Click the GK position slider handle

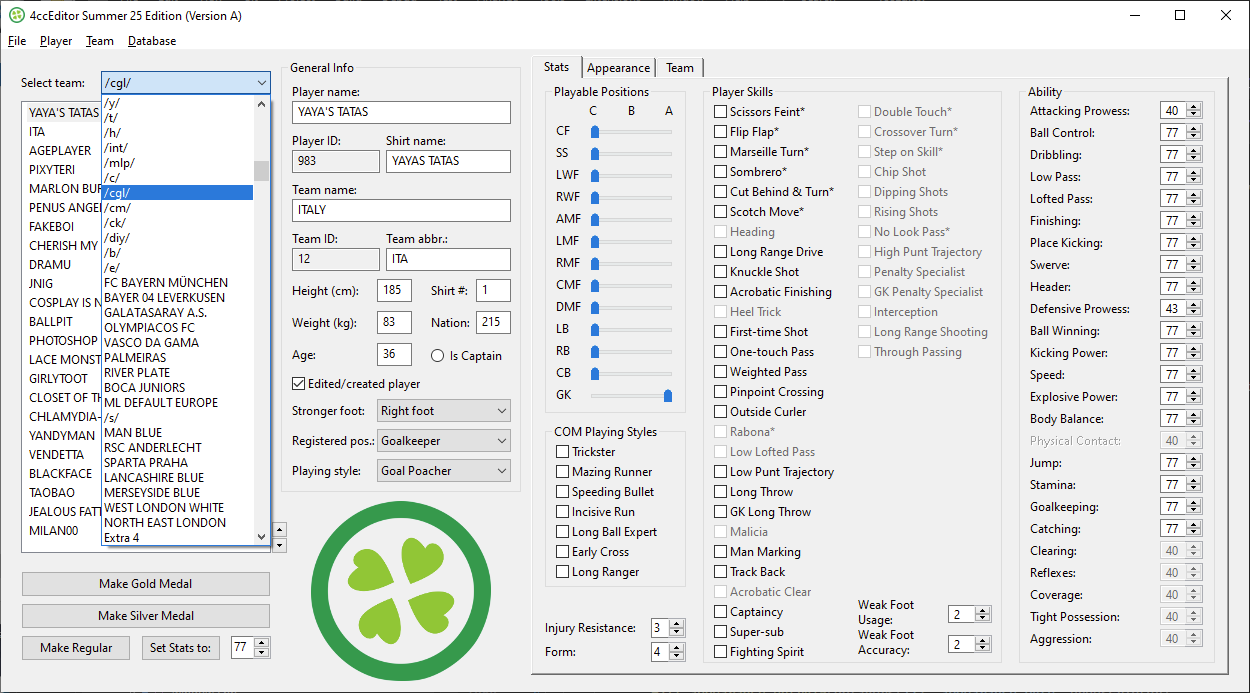(x=668, y=396)
